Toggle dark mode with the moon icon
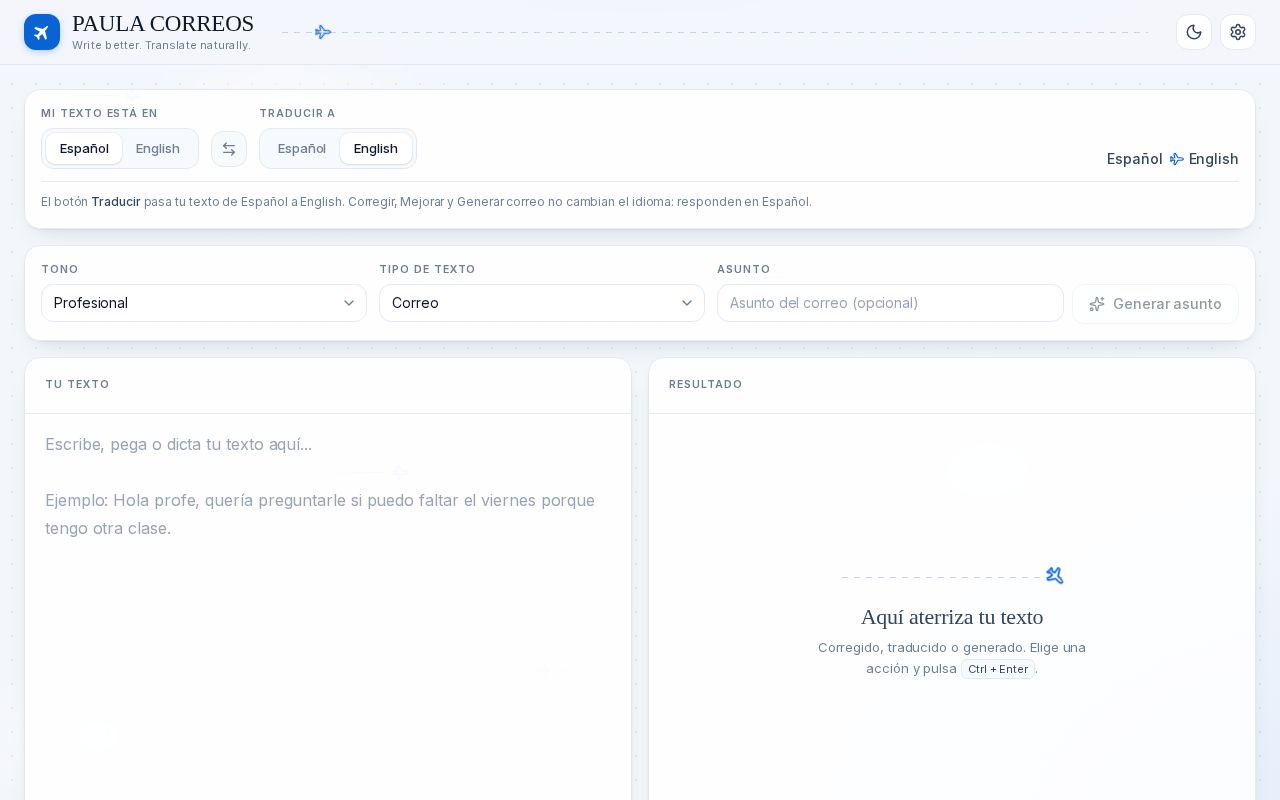1280x800 pixels. (1194, 32)
